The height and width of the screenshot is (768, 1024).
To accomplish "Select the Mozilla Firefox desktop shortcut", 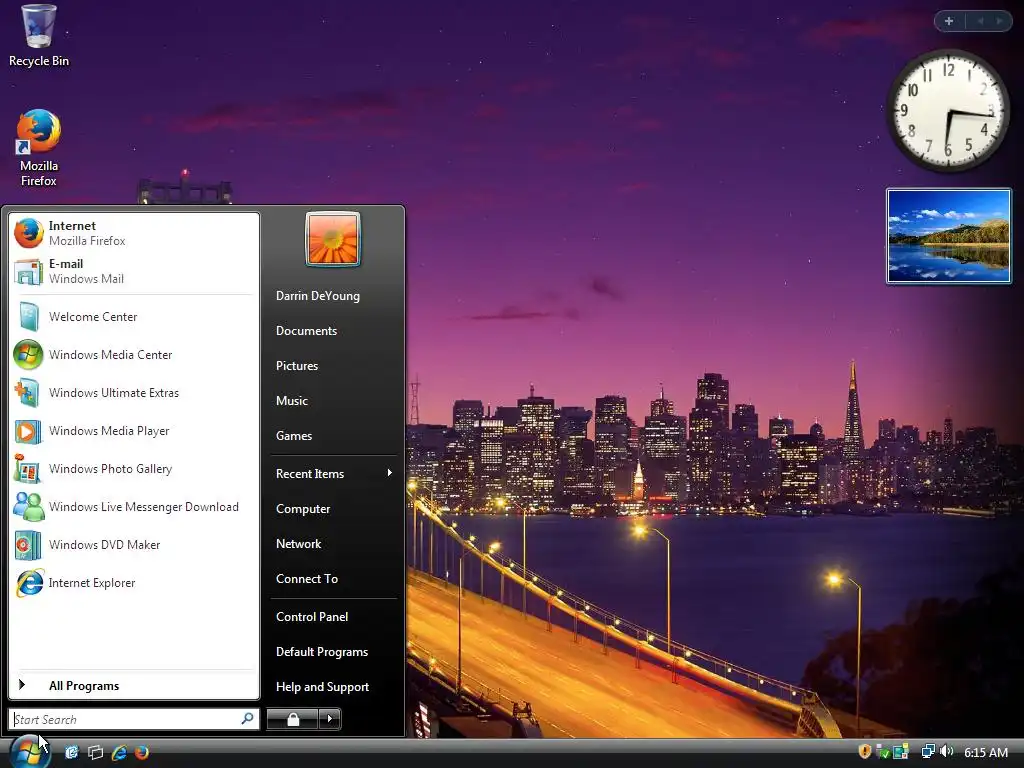I will coord(39,148).
